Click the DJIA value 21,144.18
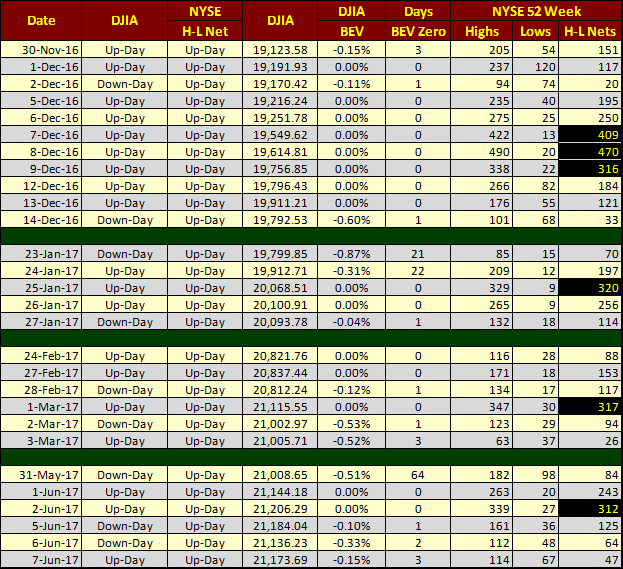This screenshot has width=623, height=569. [280, 492]
